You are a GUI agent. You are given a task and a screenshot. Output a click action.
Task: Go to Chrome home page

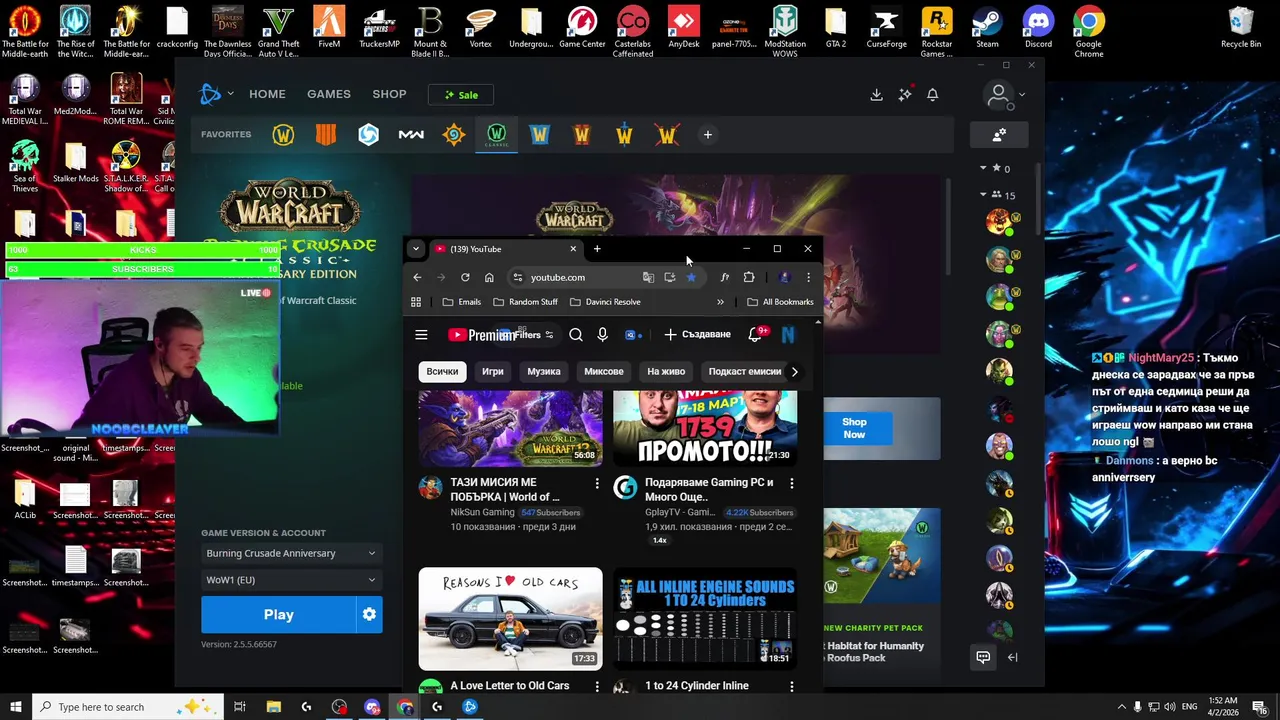[x=489, y=277]
